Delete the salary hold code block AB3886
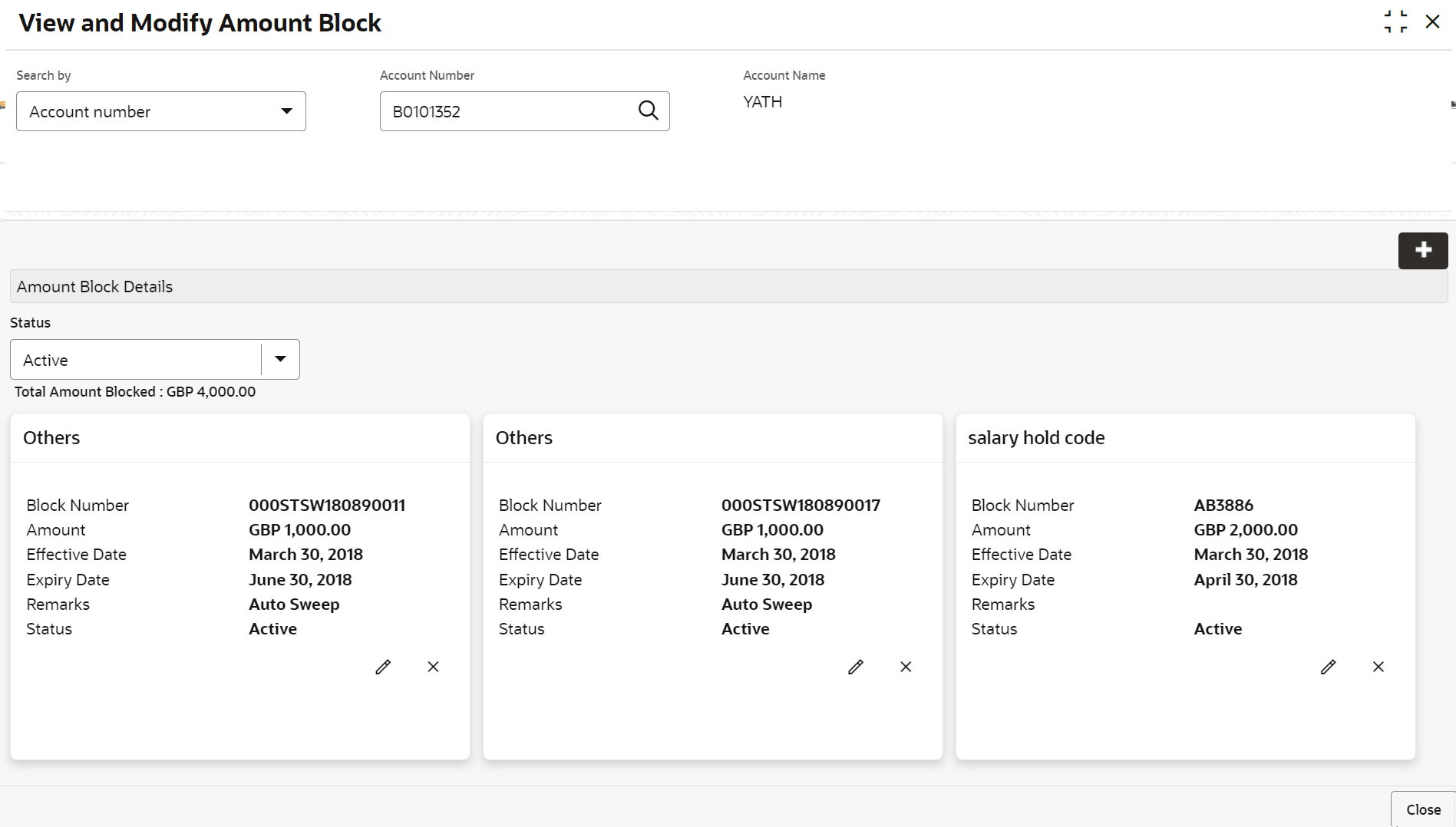Screen dimensions: 1456x827 coord(1378,667)
